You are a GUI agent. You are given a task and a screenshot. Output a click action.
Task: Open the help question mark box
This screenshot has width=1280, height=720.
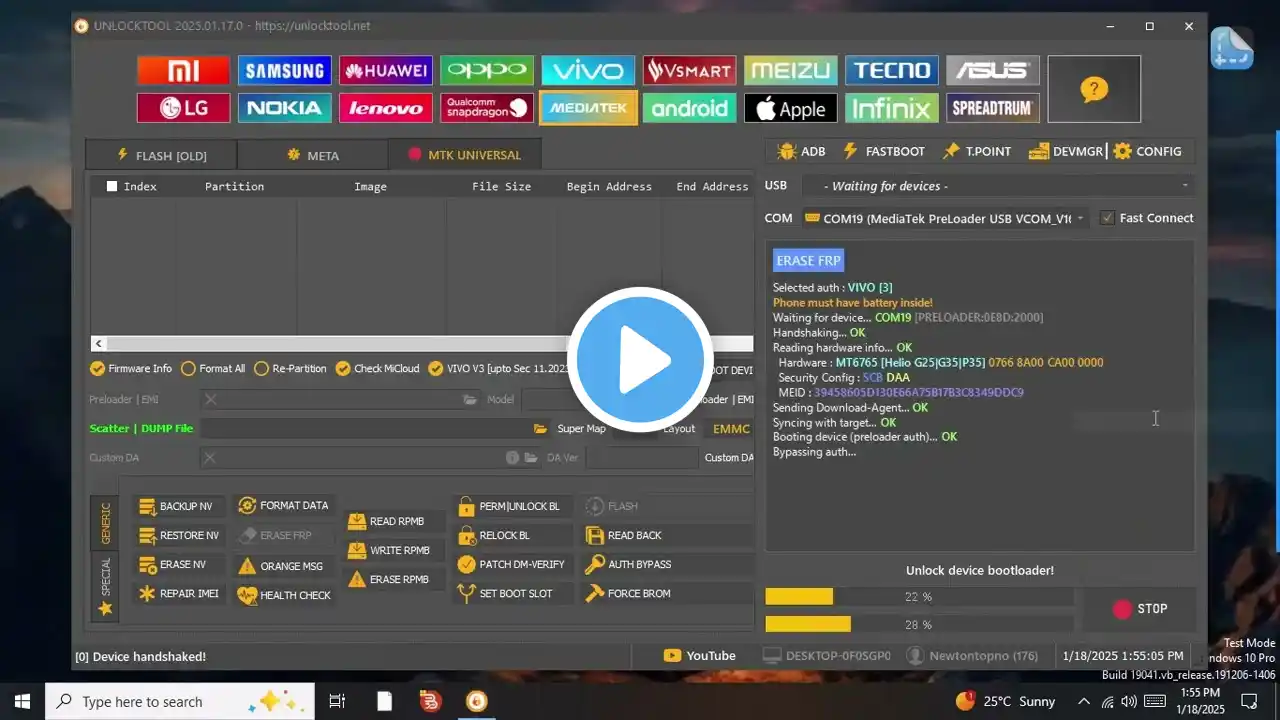point(1094,89)
